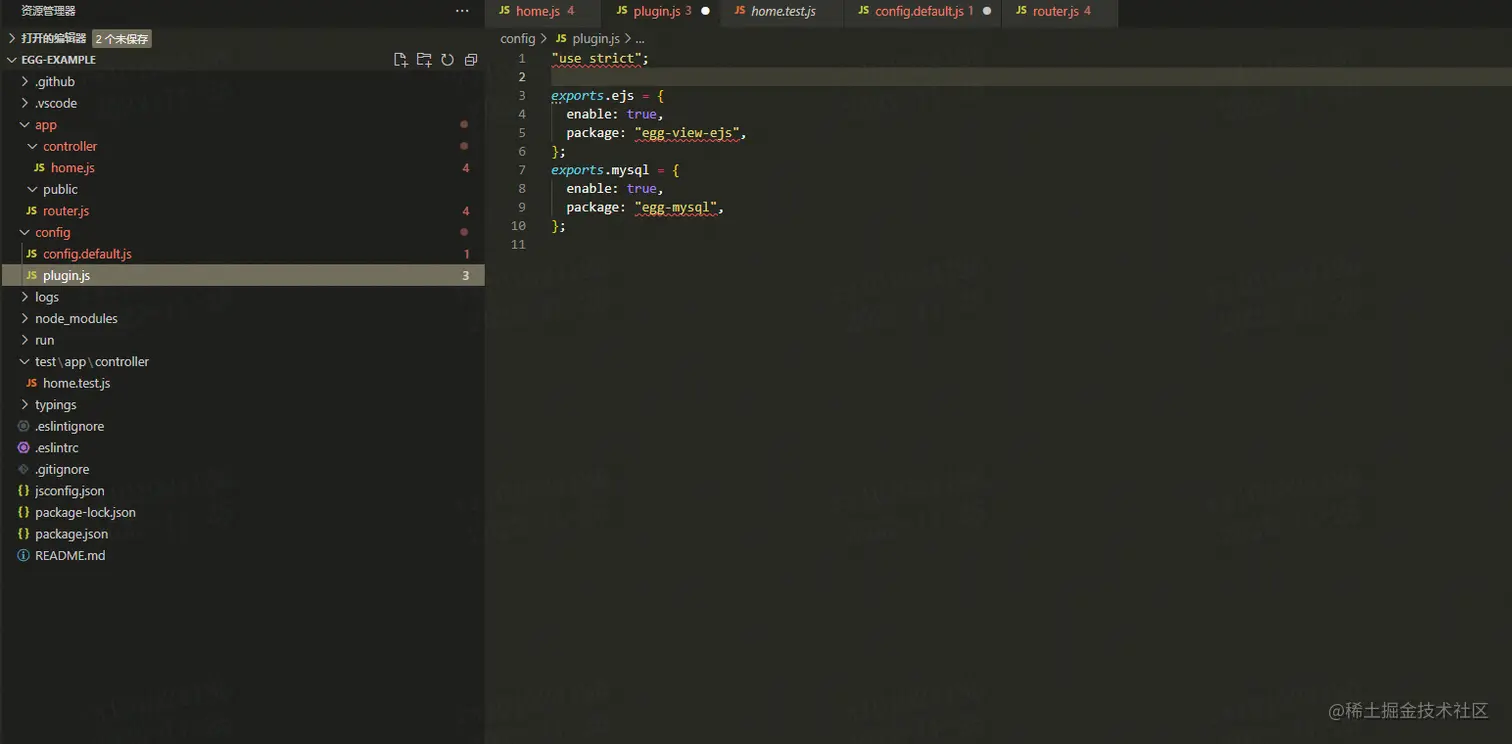Refresh the explorer file tree
1512x744 pixels.
coord(447,60)
